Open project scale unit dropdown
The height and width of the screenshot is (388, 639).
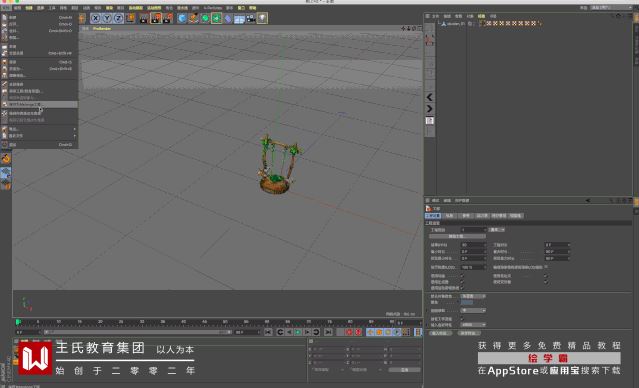coord(497,230)
